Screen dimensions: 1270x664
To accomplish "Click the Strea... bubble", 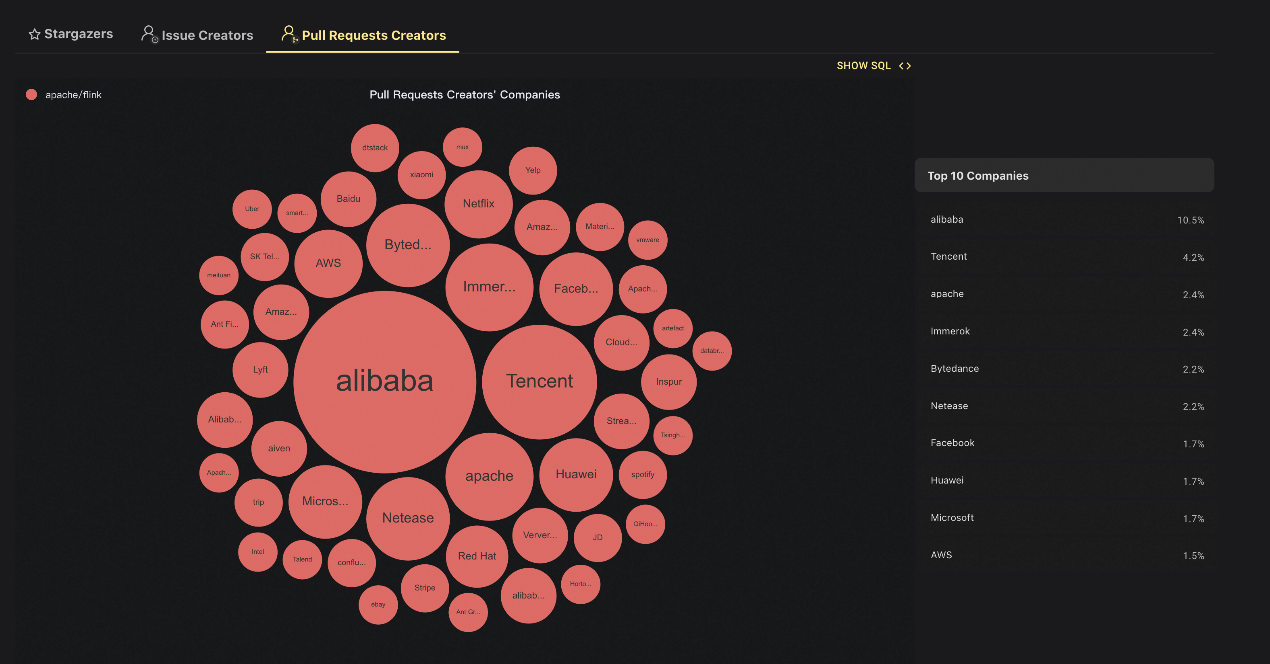I will 622,421.
